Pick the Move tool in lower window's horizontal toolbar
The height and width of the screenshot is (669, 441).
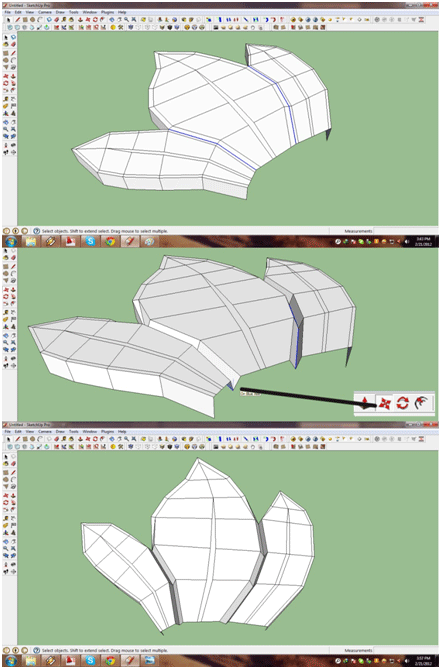[87, 439]
